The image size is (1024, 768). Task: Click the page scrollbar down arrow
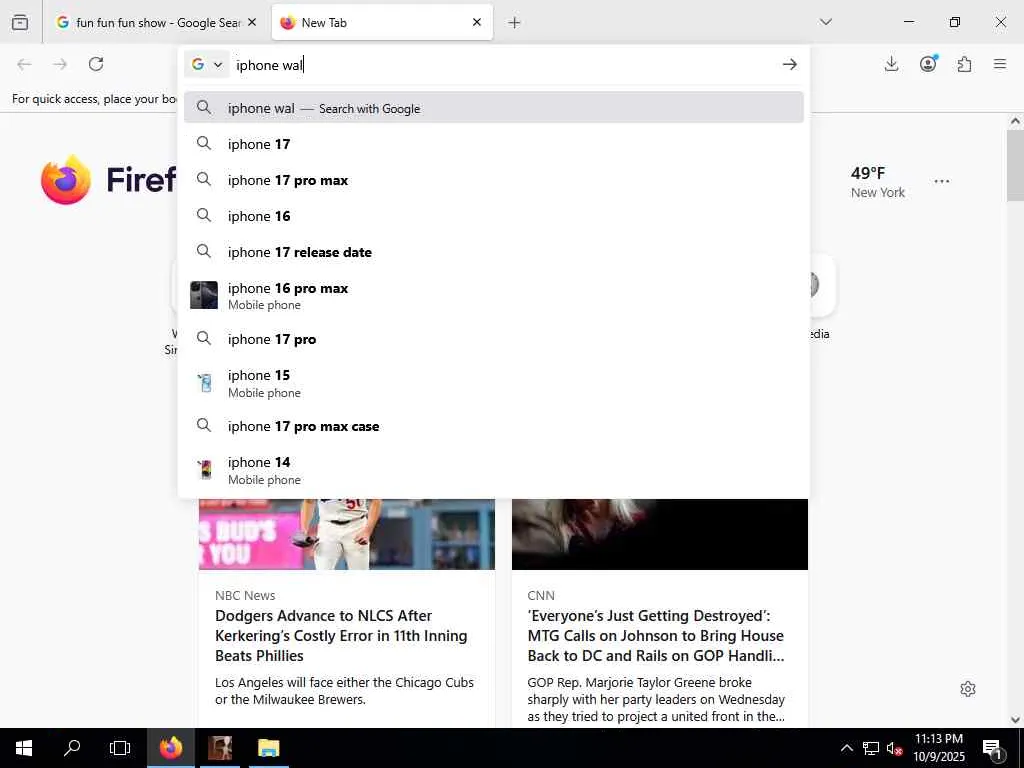point(1015,720)
